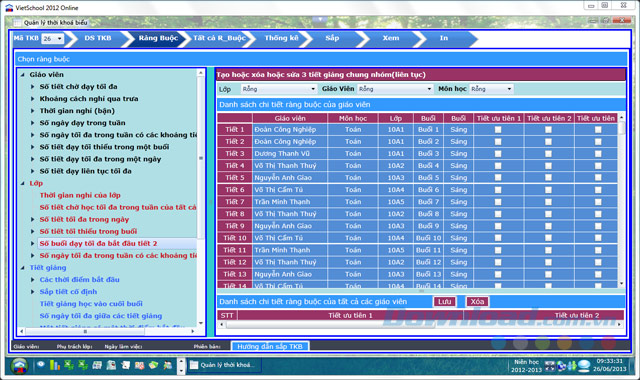
Task: Click the Lưu button
Action: tap(444, 302)
